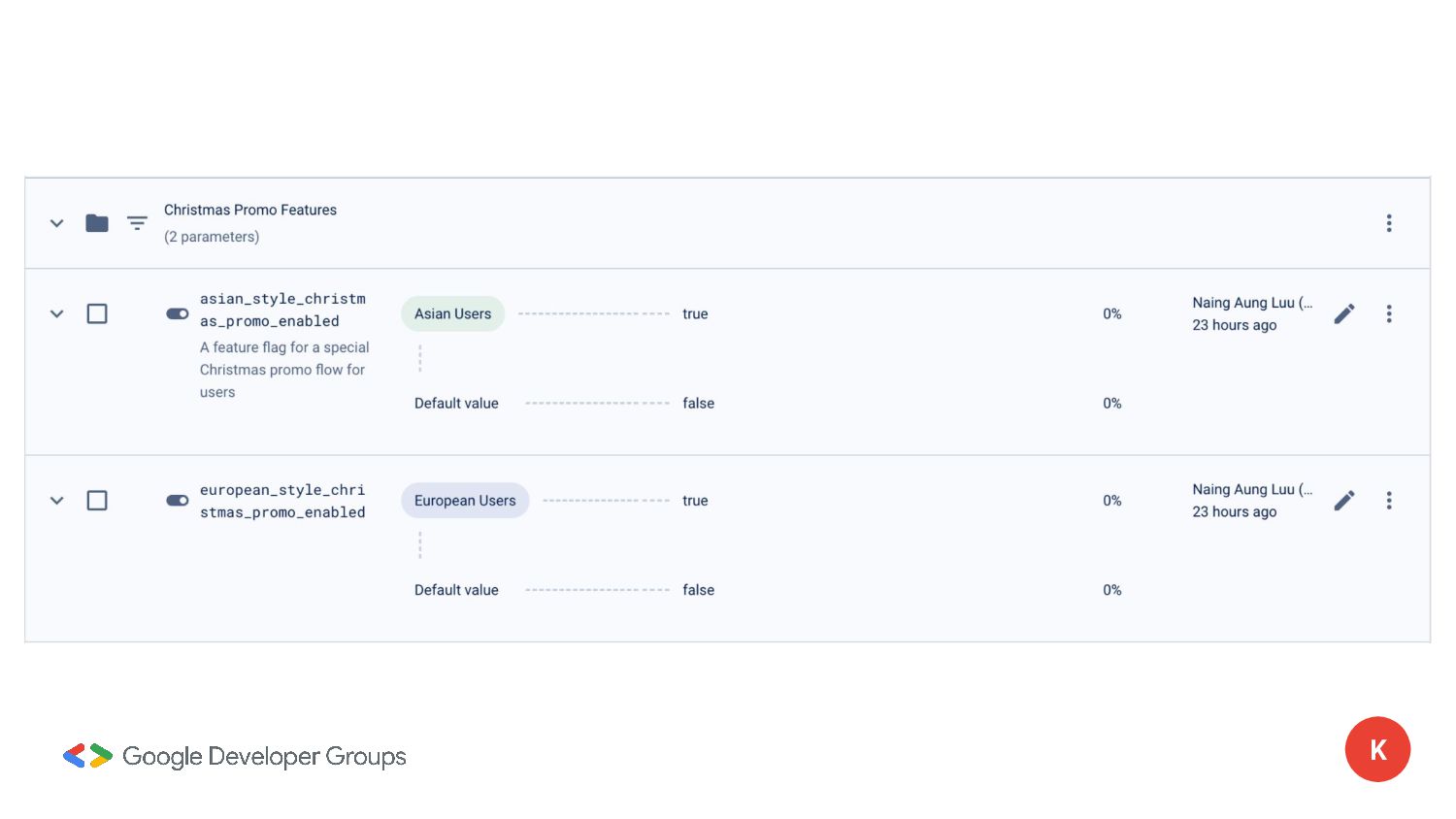Select the european_style_christmas_promo_enabled checkbox

pos(97,501)
